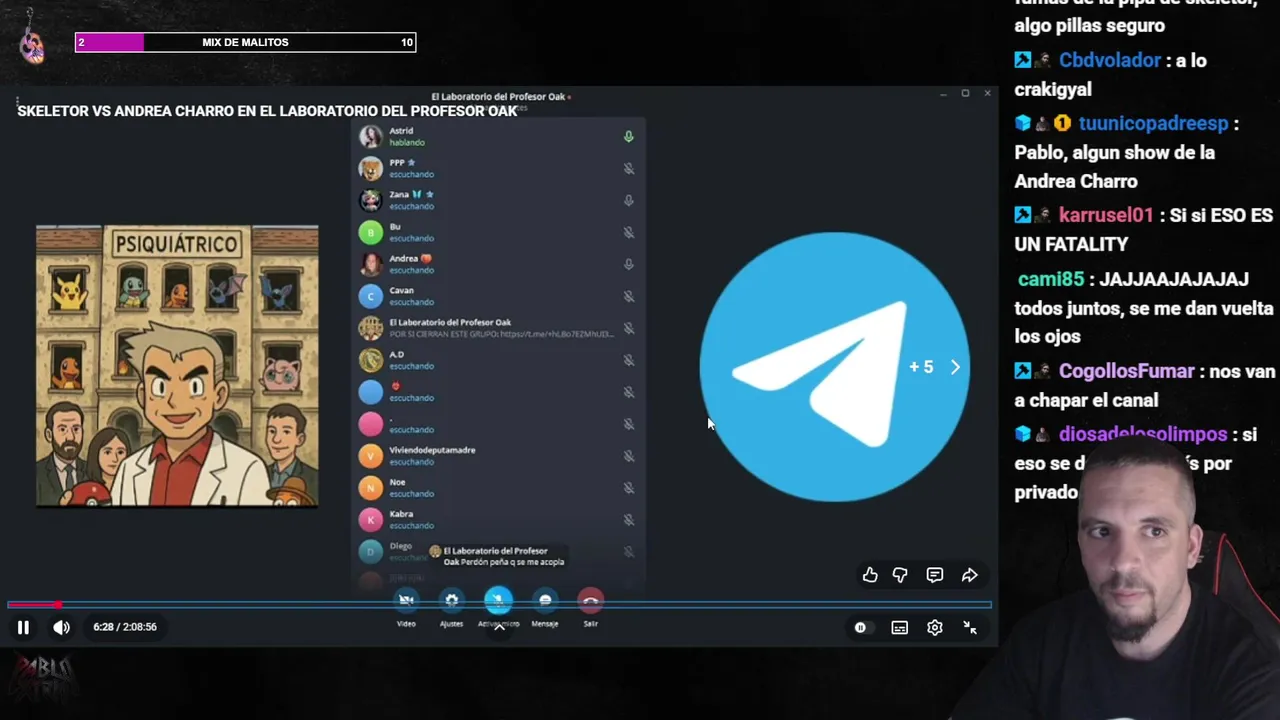Screen dimensions: 1280x720
Task: Enable camera with the Video button
Action: pyautogui.click(x=406, y=600)
